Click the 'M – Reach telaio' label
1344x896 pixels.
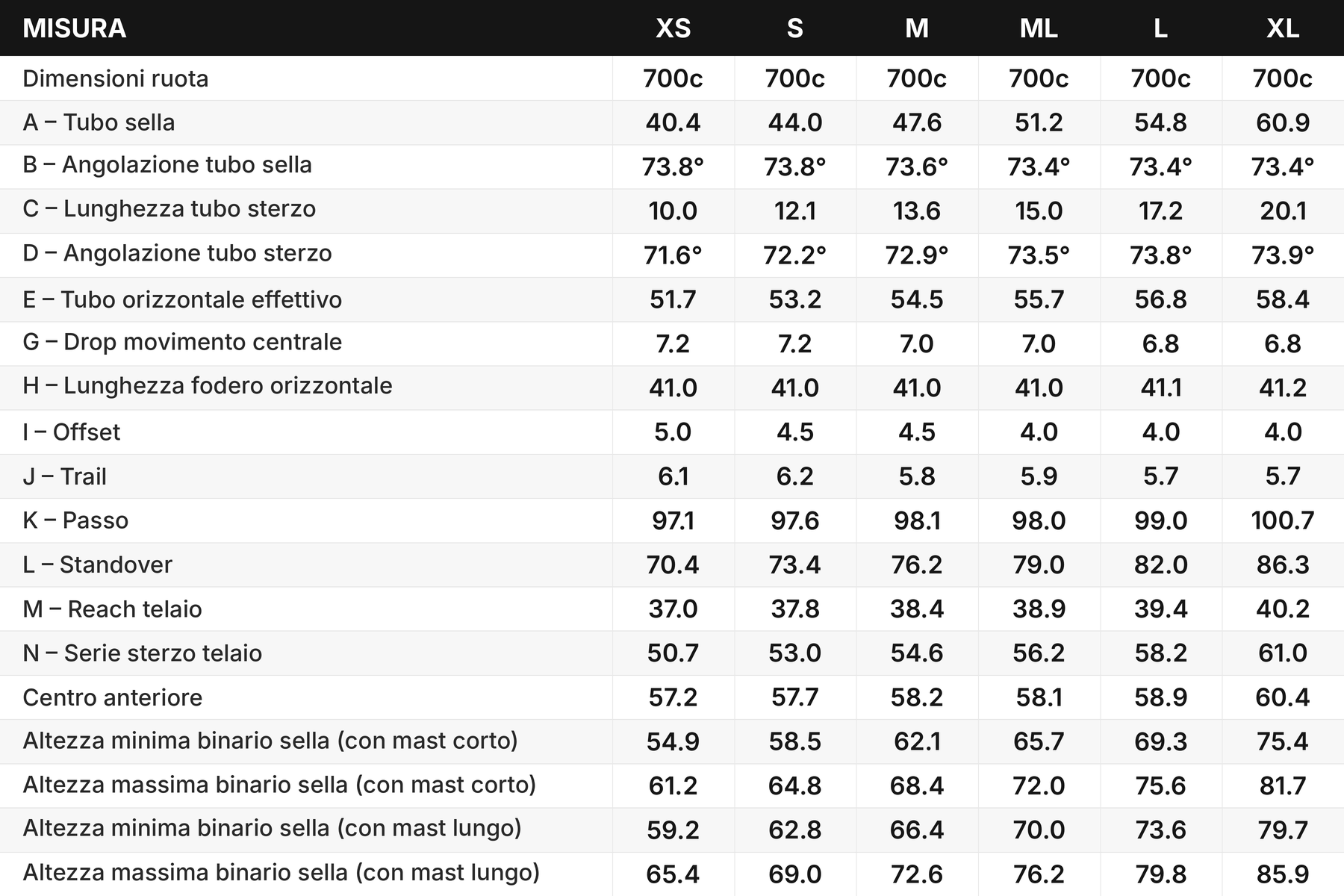point(112,609)
